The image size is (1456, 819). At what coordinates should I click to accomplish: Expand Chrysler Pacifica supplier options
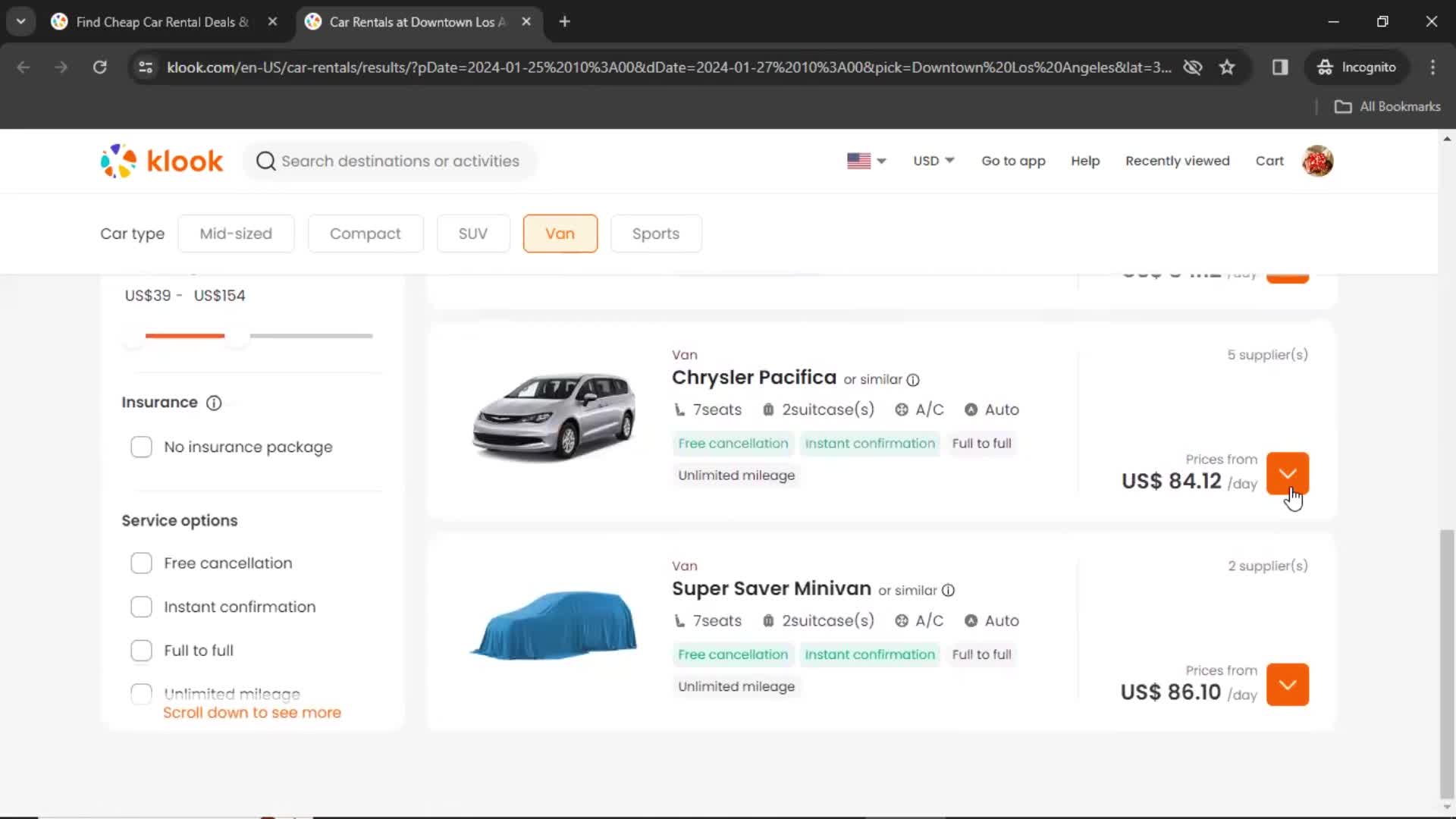1289,473
